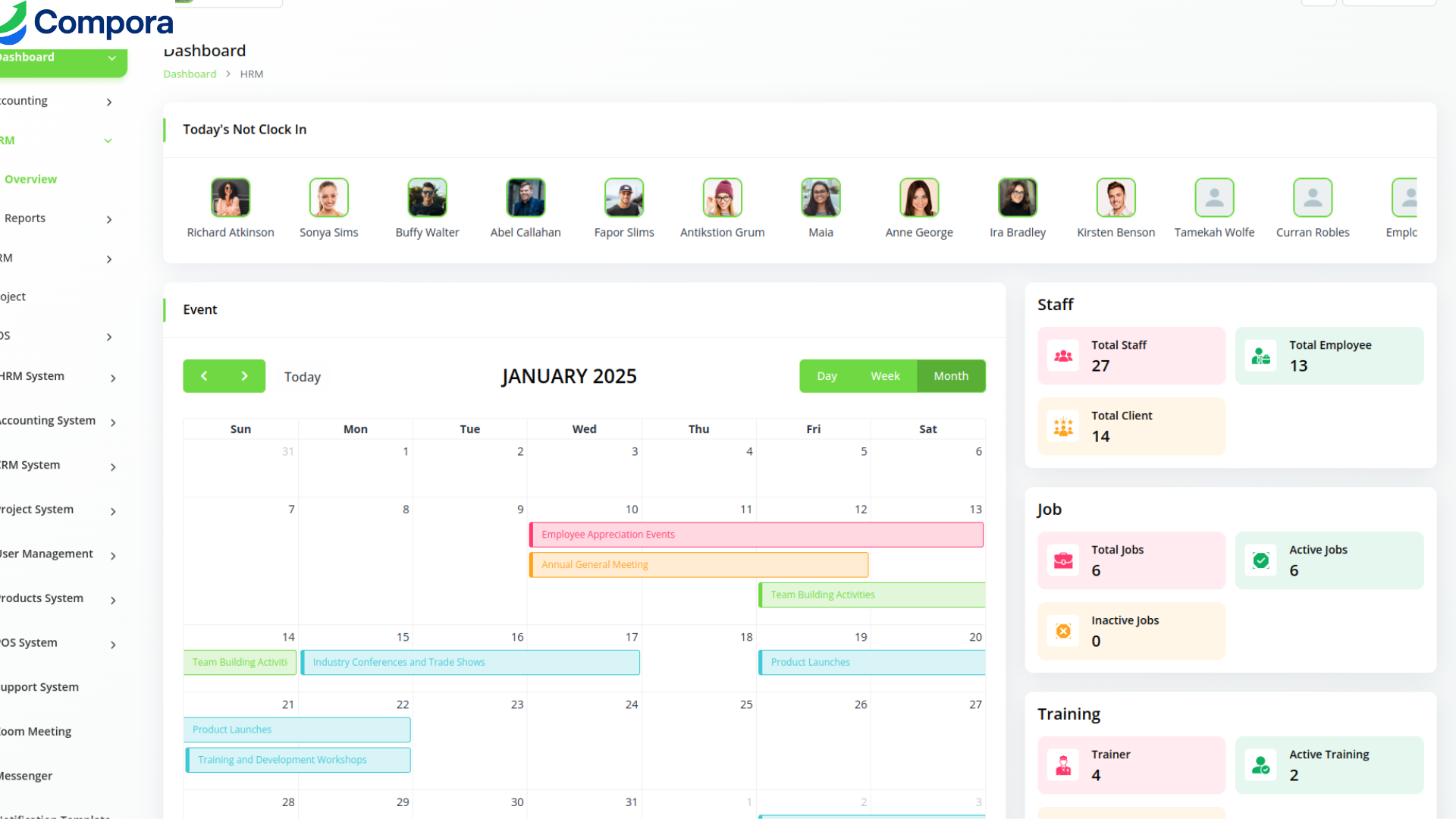Switch calendar to Day view
The height and width of the screenshot is (819, 1456).
827,376
